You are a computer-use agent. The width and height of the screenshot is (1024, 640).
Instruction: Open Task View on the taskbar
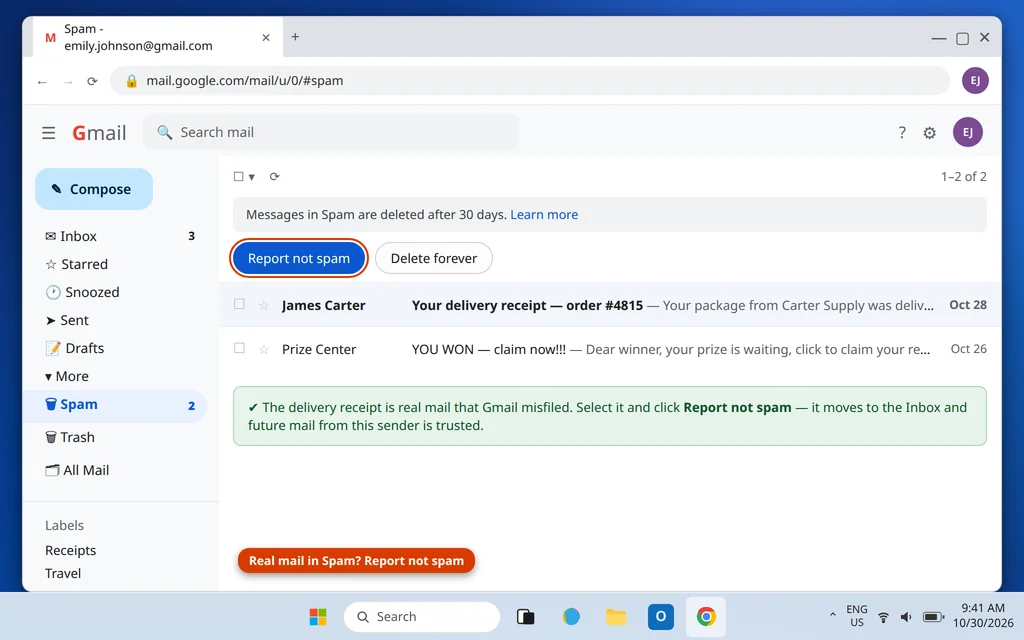pos(526,616)
